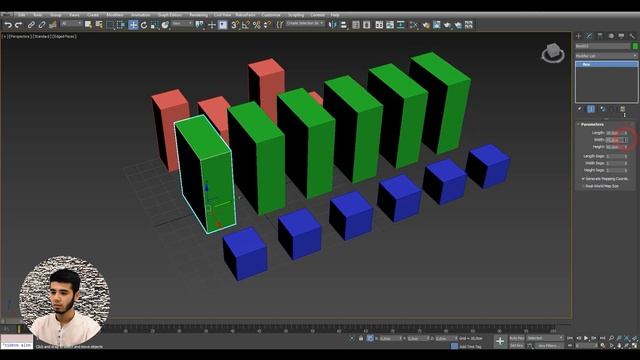
Task: Toggle the Selection Lock padlock
Action: [361, 338]
